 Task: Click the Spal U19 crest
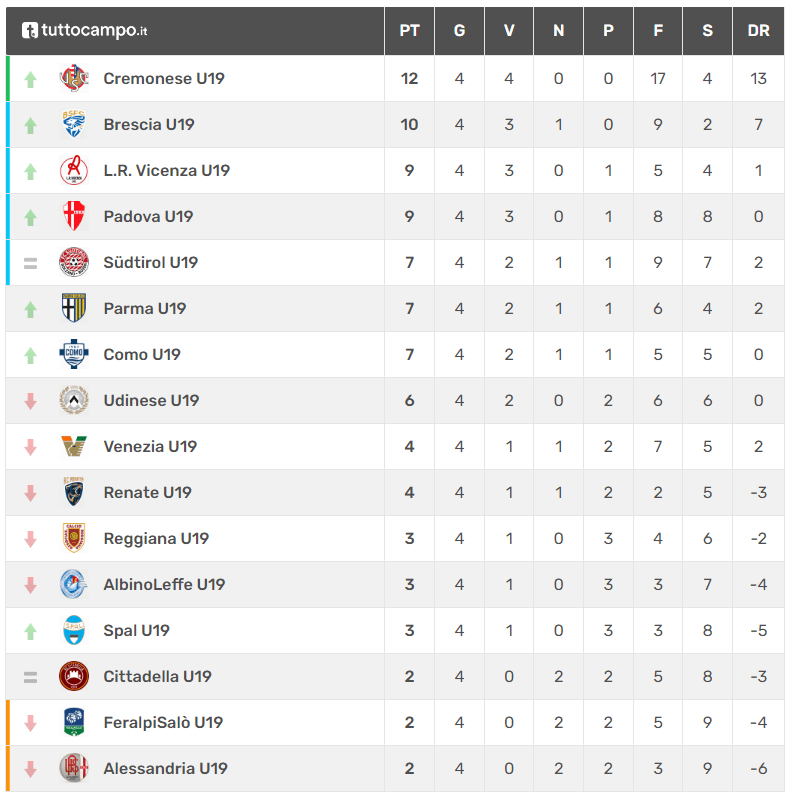point(74,631)
